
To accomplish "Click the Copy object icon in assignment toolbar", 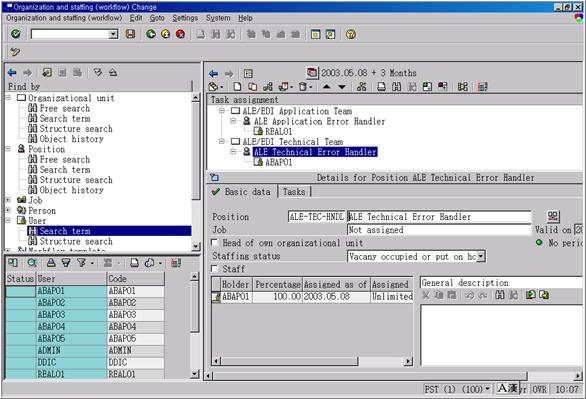I will pyautogui.click(x=253, y=87).
